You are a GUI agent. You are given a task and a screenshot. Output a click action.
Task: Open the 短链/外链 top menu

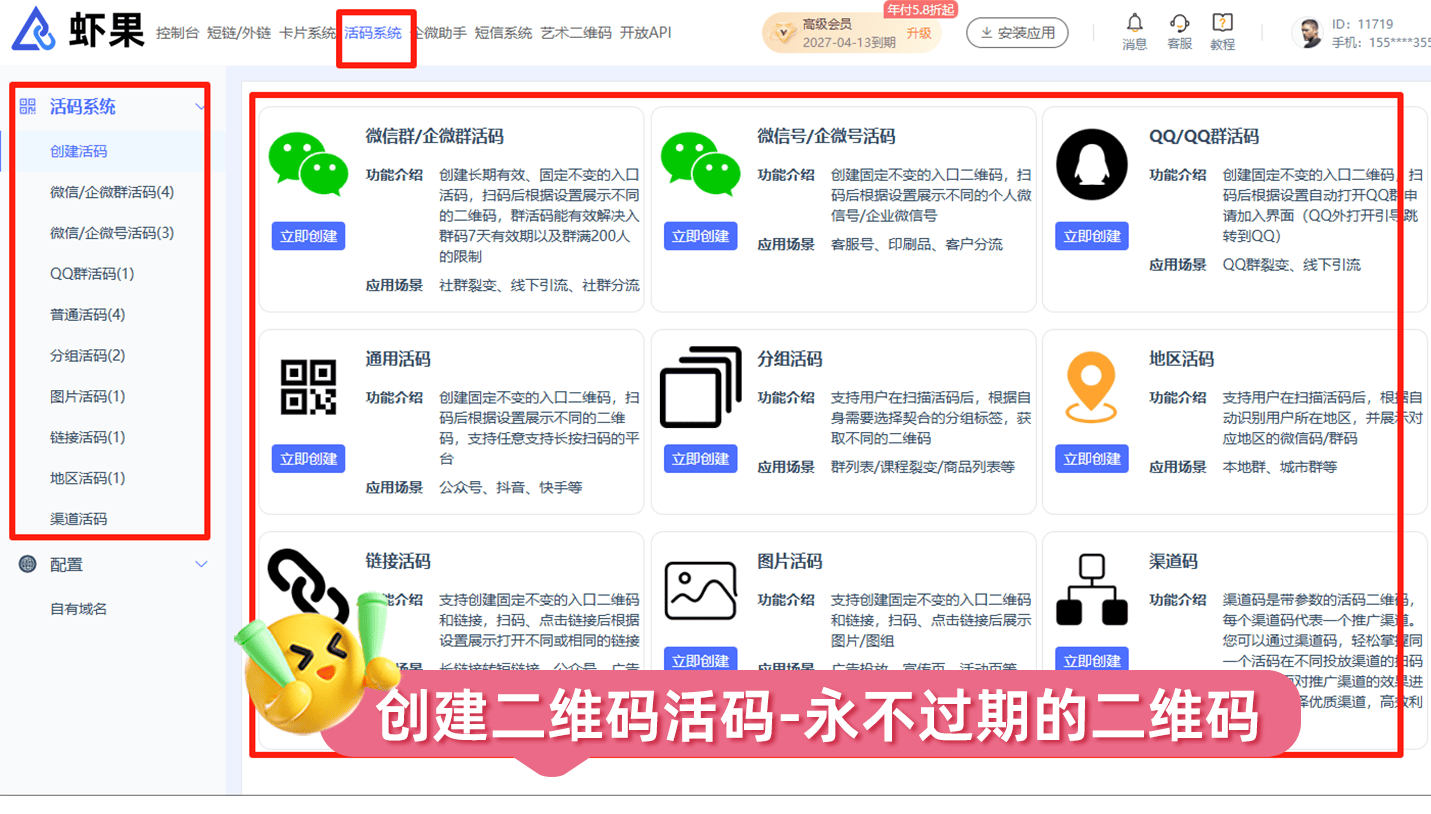point(239,33)
